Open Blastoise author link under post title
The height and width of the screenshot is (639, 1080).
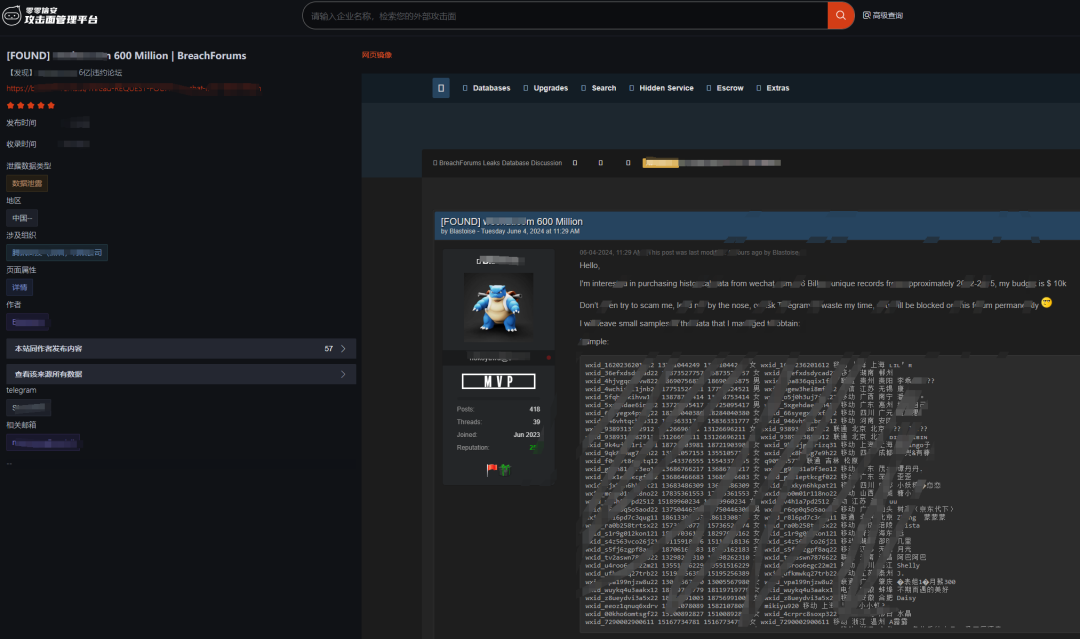pyautogui.click(x=462, y=231)
